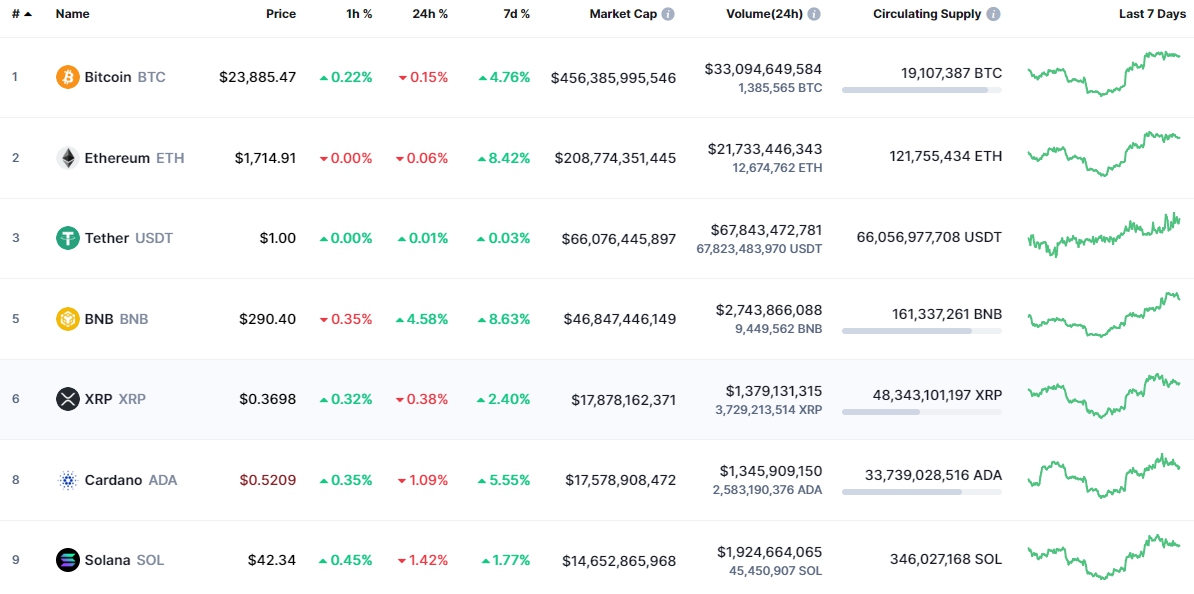Open Tether's 7-day sparkline chart
1194x594 pixels.
1103,235
